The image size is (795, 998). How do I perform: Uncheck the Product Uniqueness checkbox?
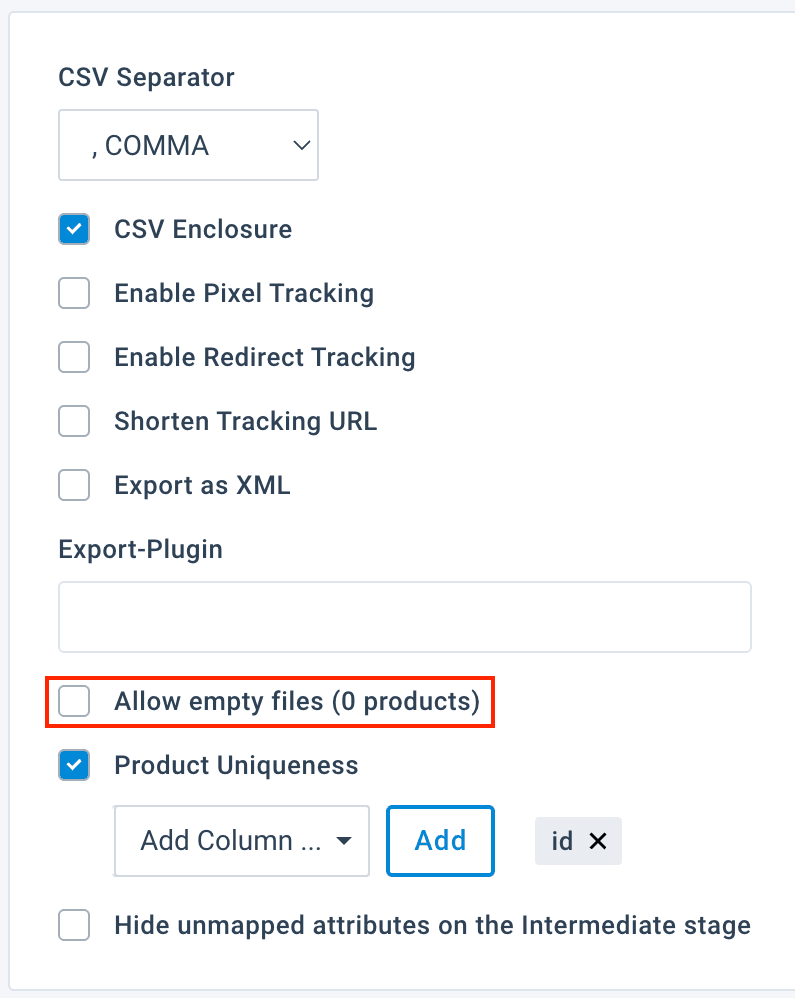tap(74, 765)
